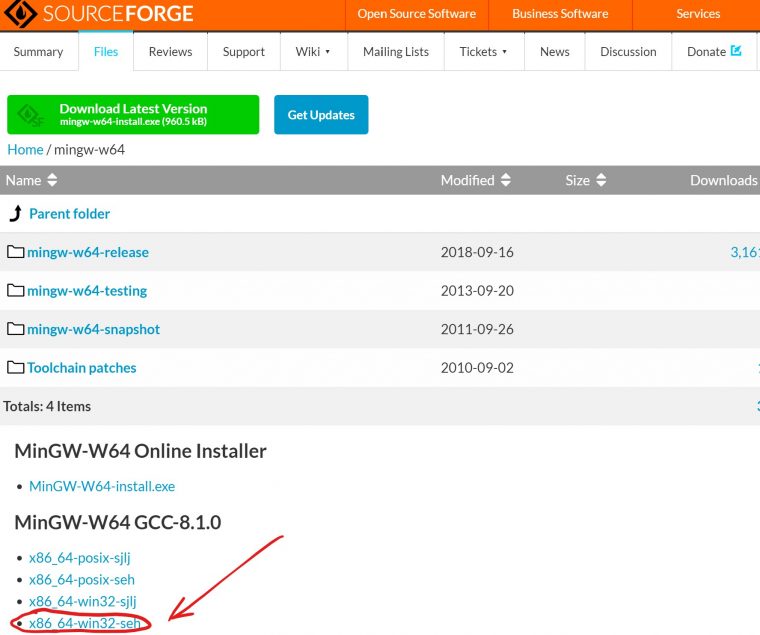This screenshot has width=760, height=635.
Task: Sort the list by Size column arrows
Action: (601, 180)
